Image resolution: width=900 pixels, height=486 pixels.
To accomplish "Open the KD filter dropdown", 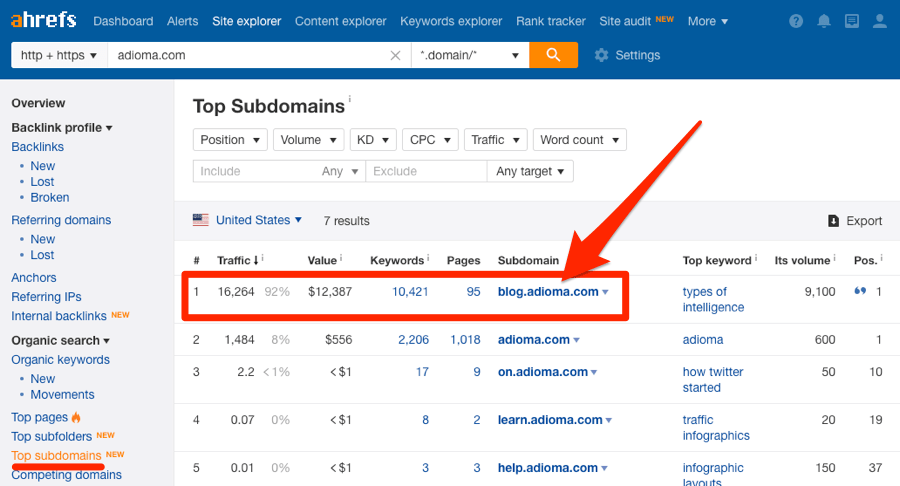I will (373, 140).
